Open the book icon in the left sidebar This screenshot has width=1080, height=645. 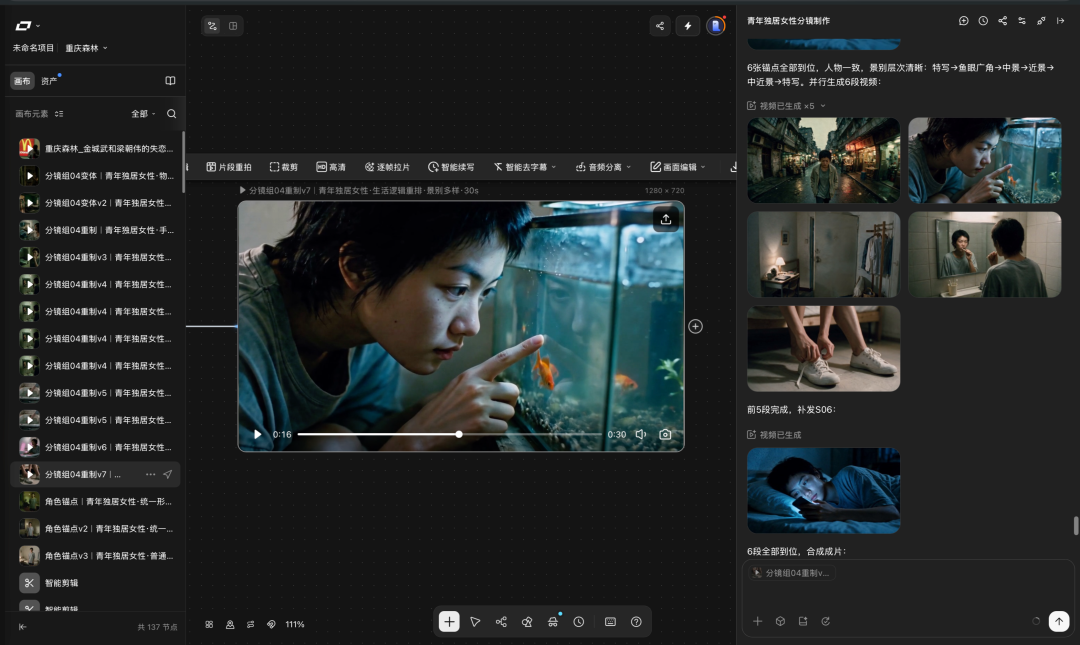(x=170, y=81)
